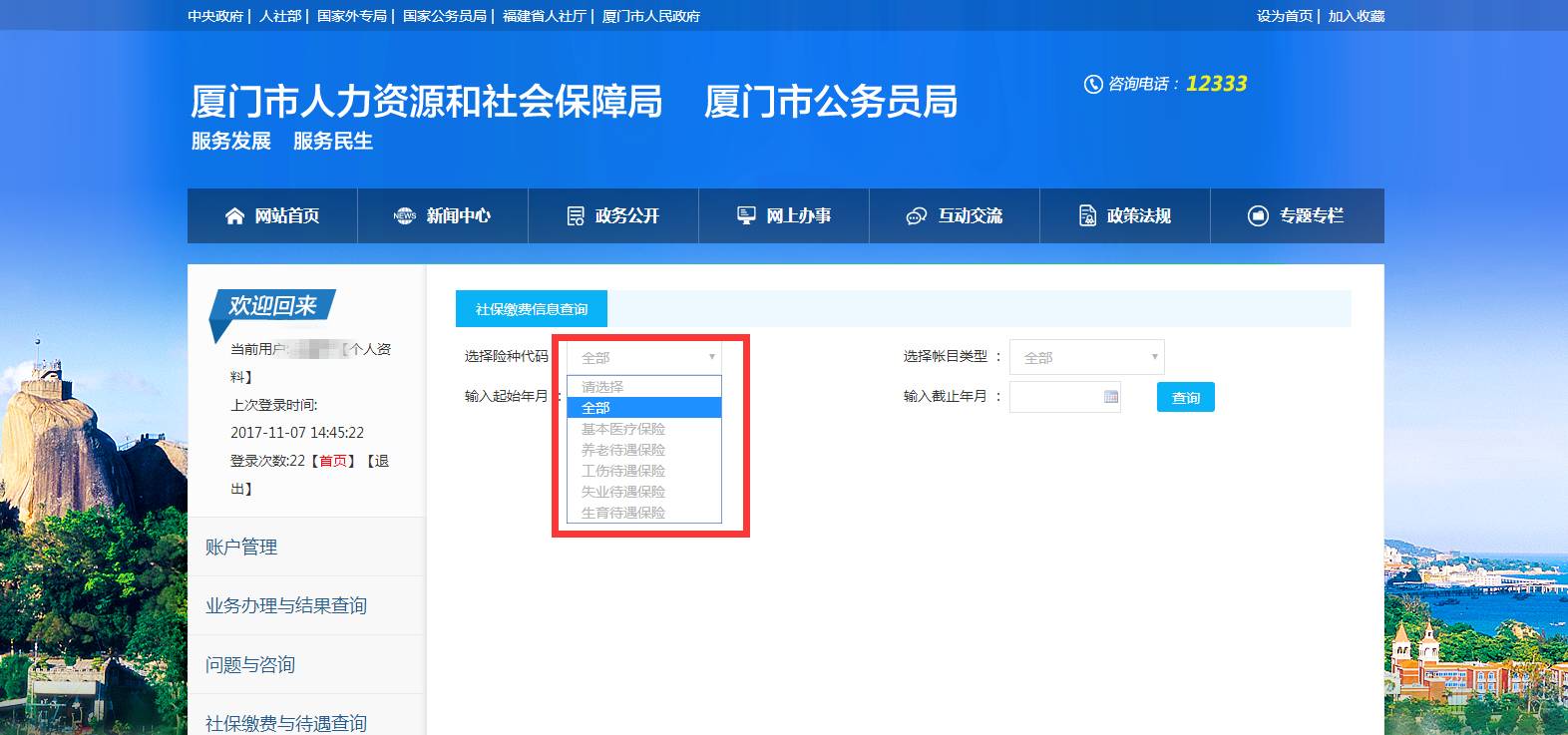Click the 输入截止年月 input field
1568x735 pixels.
tap(1055, 397)
